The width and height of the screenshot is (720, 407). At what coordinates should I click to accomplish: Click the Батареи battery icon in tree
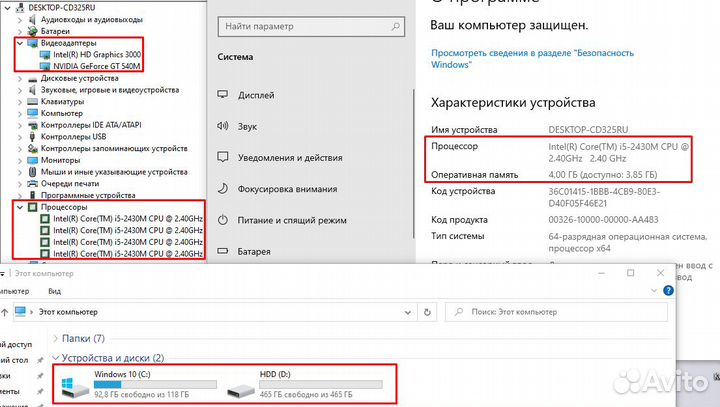[32, 32]
